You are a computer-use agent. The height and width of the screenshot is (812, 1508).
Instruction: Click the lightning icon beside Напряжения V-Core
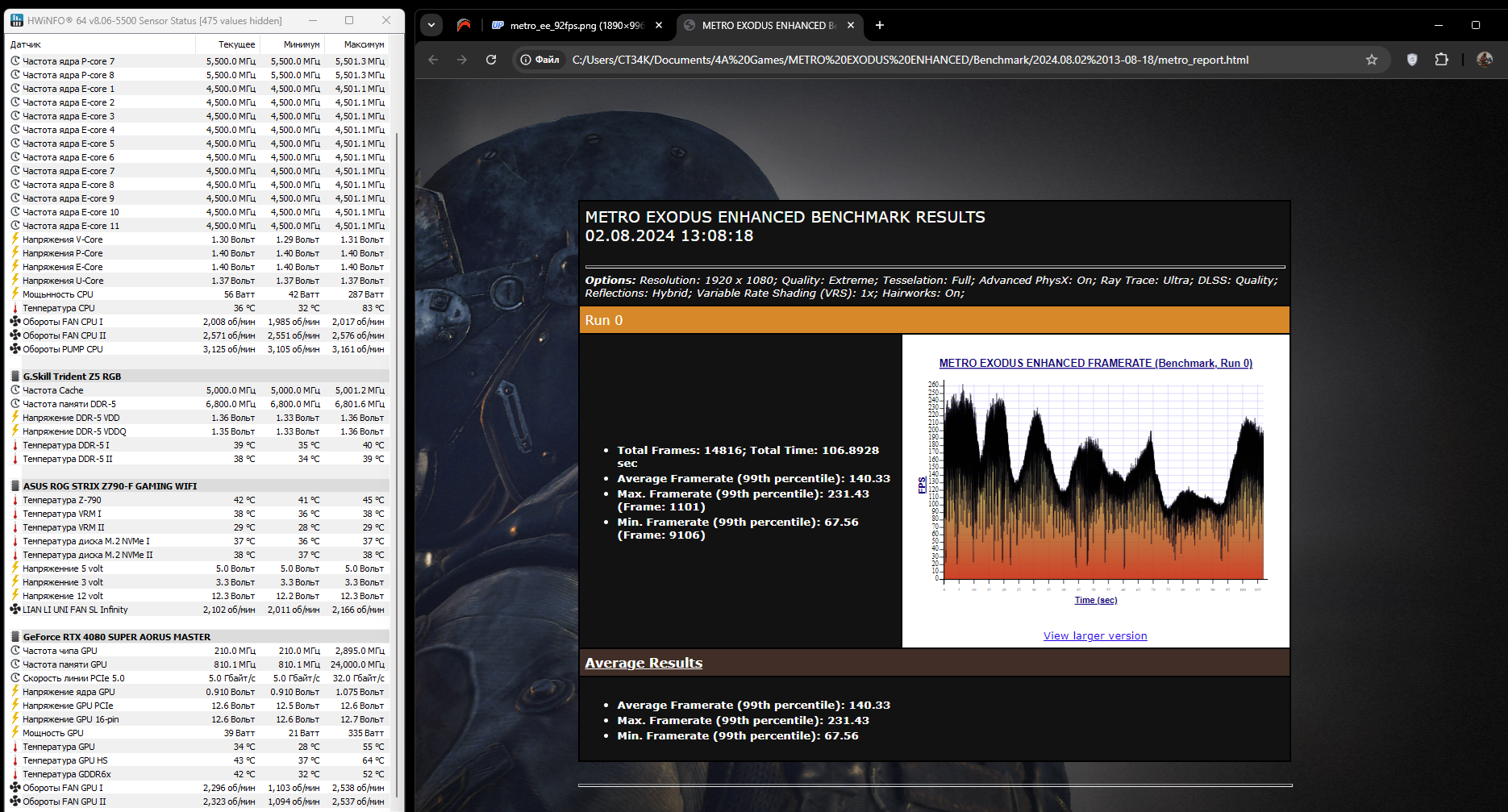15,239
